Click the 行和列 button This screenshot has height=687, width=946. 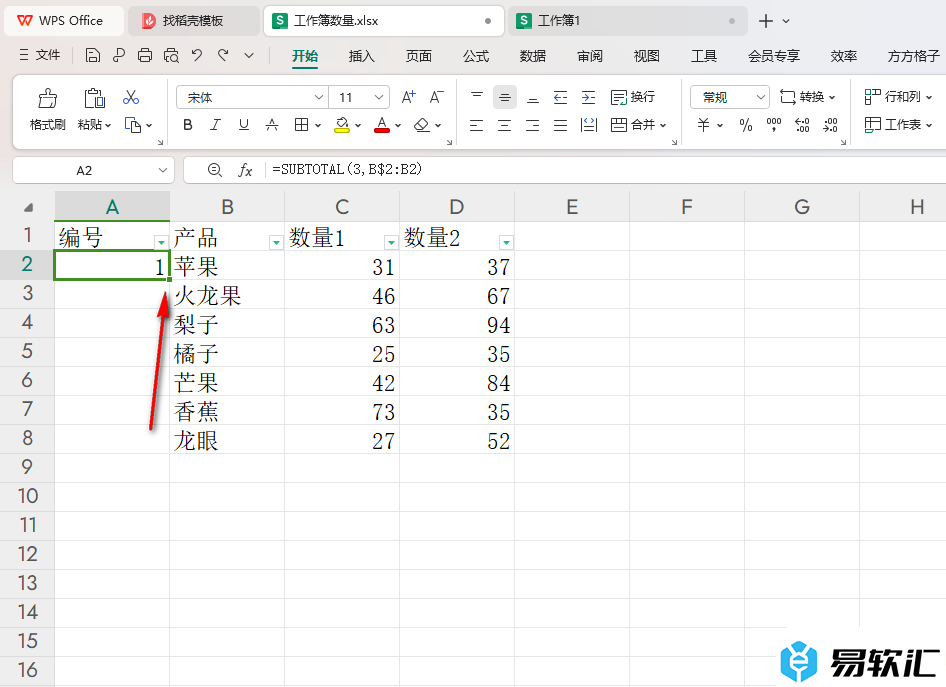point(898,97)
